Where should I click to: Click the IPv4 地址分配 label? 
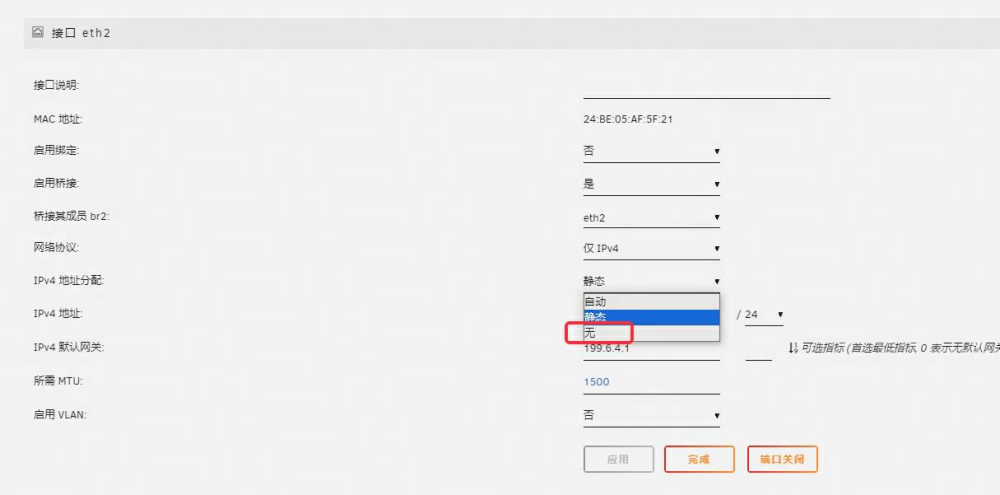68,280
